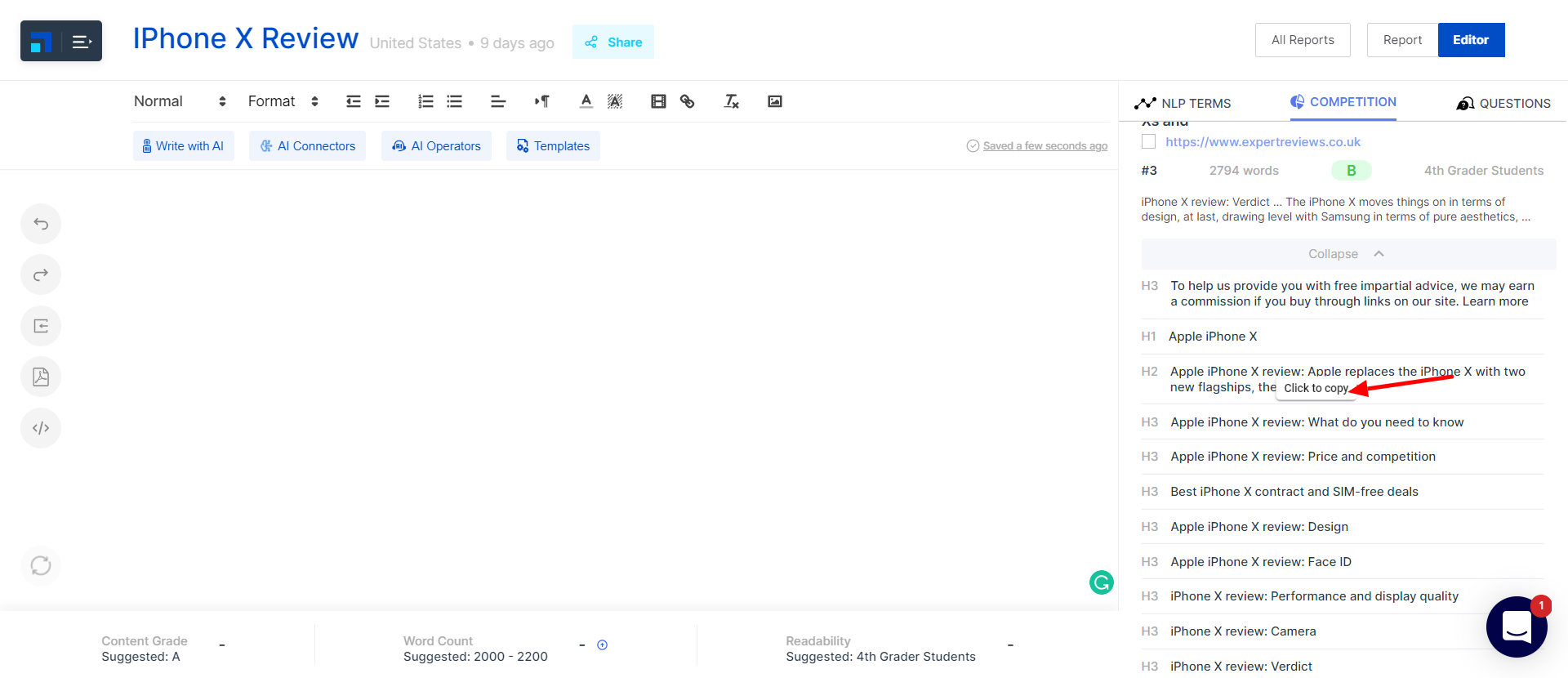Viewport: 1568px width, 678px height.
Task: Open the chat support bubble
Action: pyautogui.click(x=1517, y=627)
